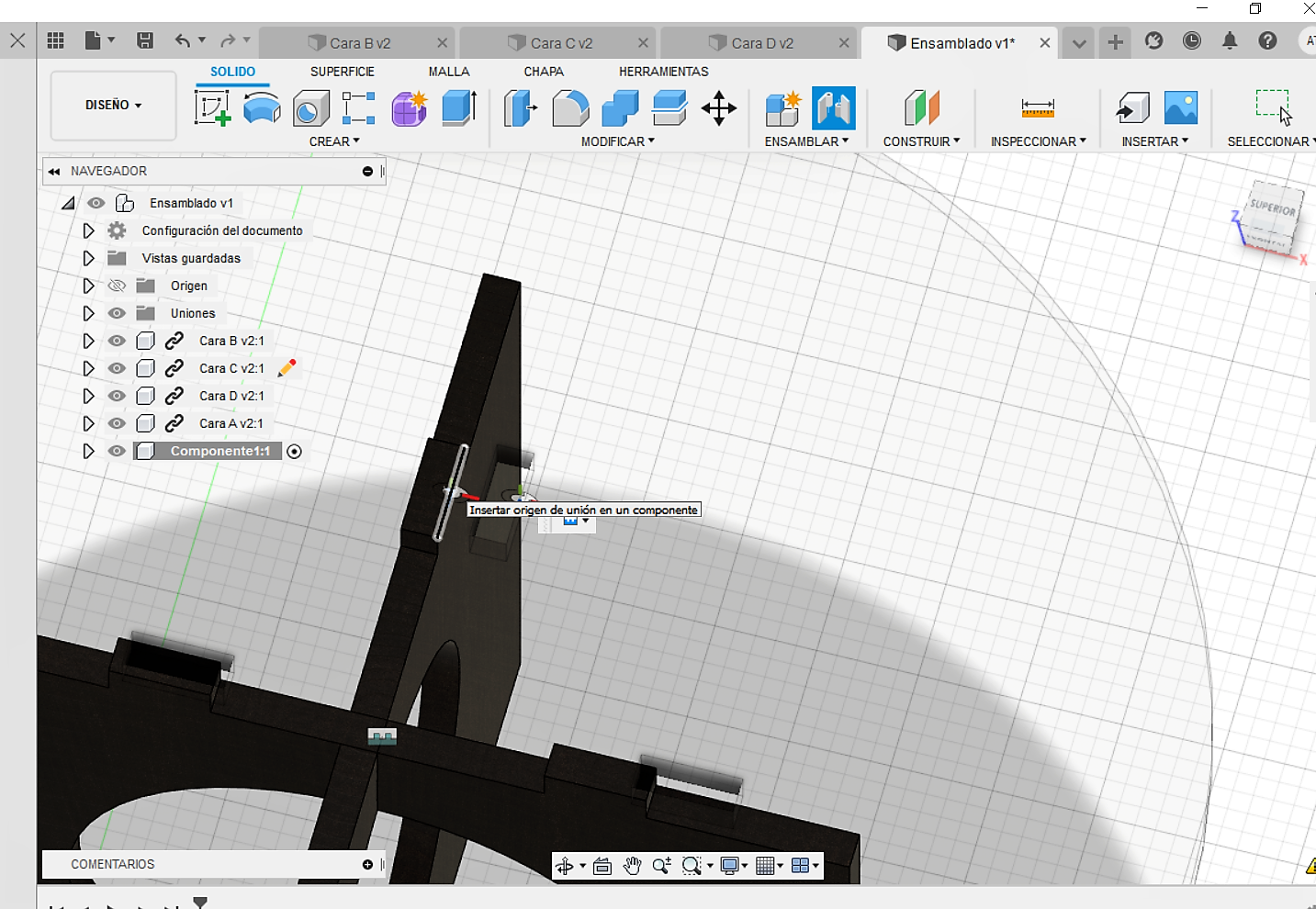Image resolution: width=1316 pixels, height=909 pixels.
Task: Open the Help question mark
Action: [1267, 40]
